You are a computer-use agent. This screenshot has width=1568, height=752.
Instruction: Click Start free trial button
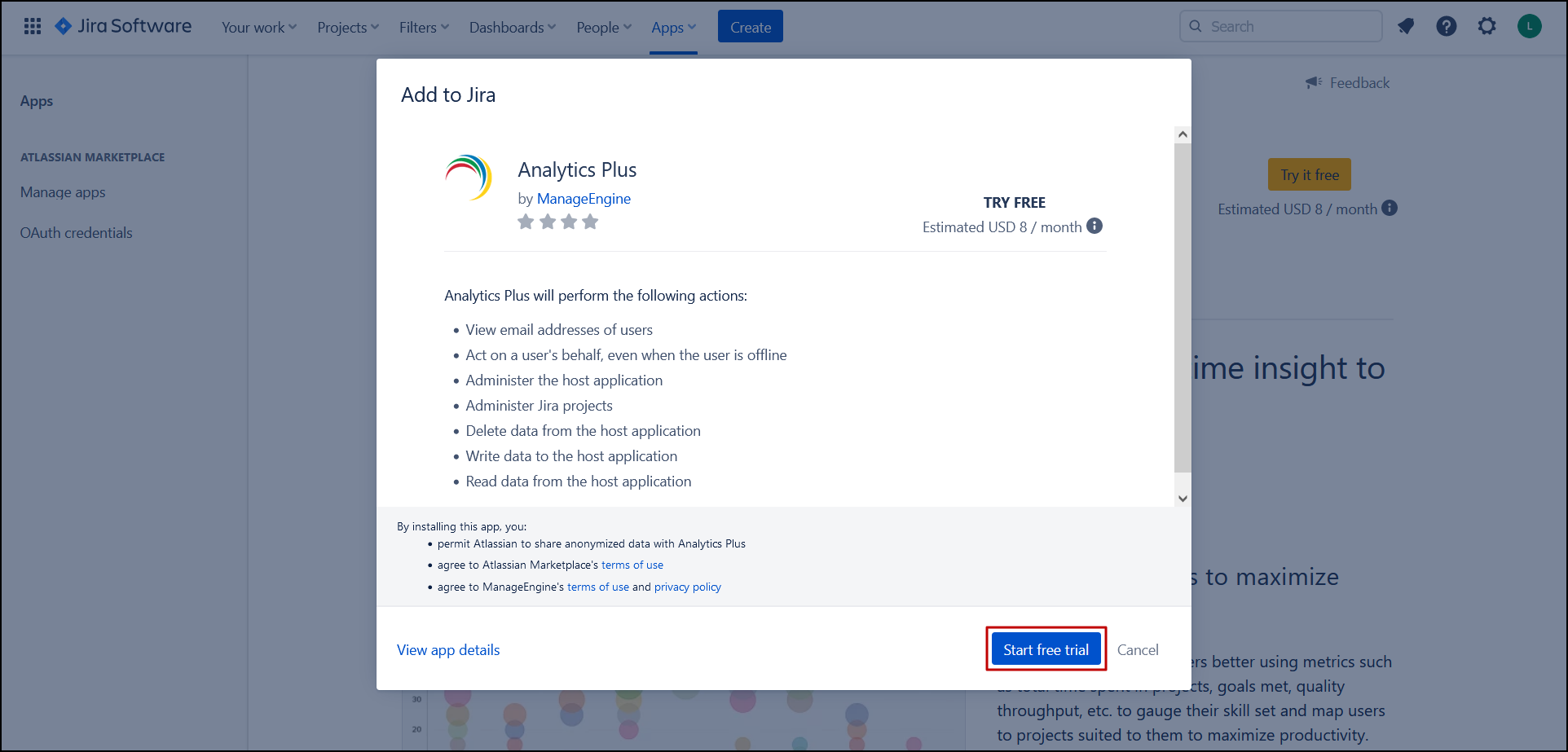pos(1046,649)
